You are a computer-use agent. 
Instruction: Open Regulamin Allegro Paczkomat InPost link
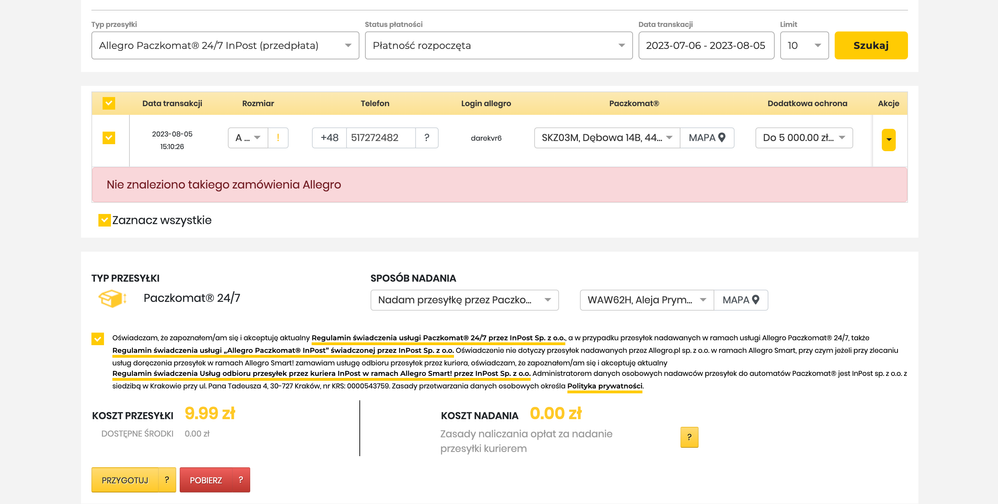point(283,350)
